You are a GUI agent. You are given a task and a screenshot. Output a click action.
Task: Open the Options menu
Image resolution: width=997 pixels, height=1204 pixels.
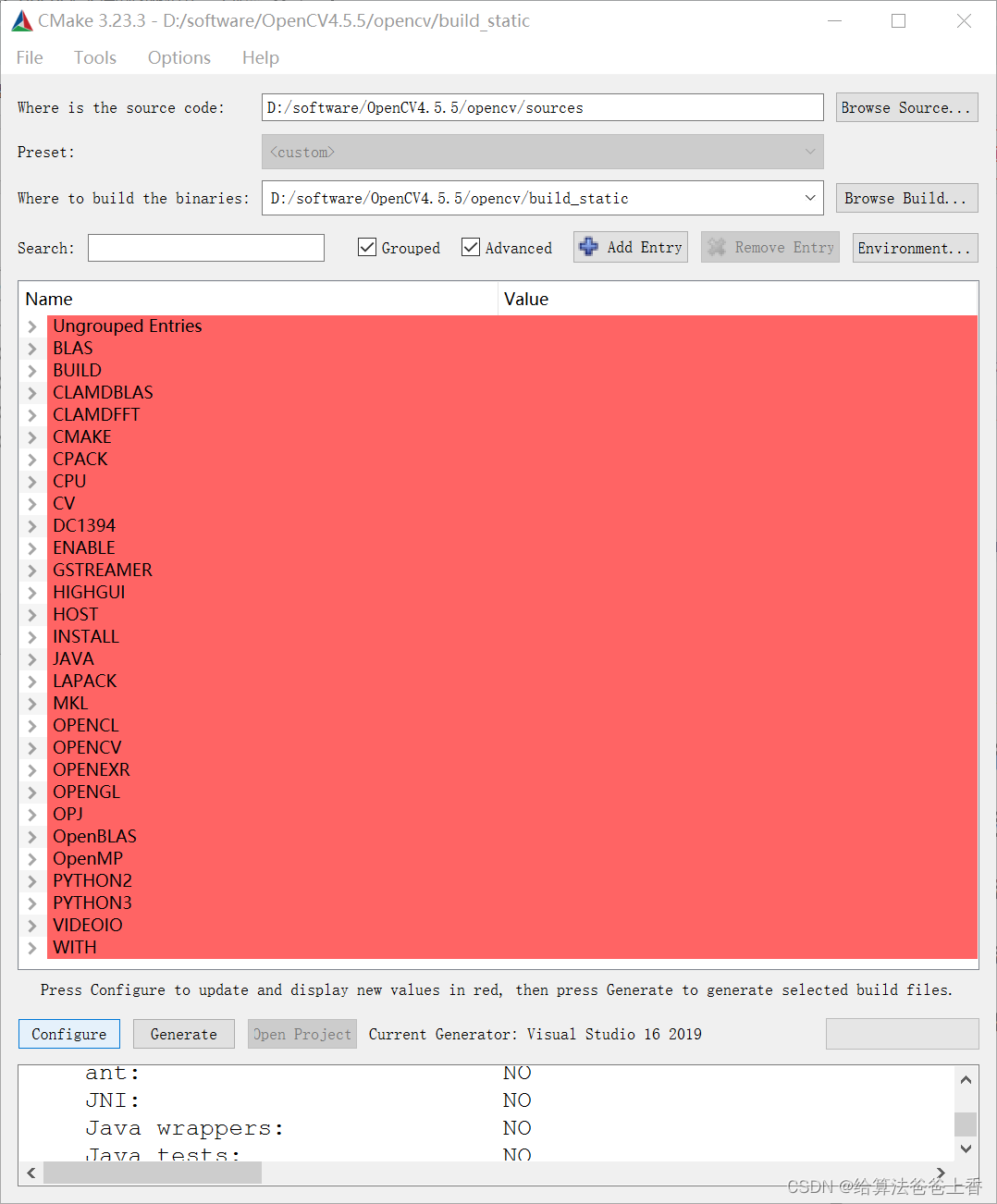[179, 57]
